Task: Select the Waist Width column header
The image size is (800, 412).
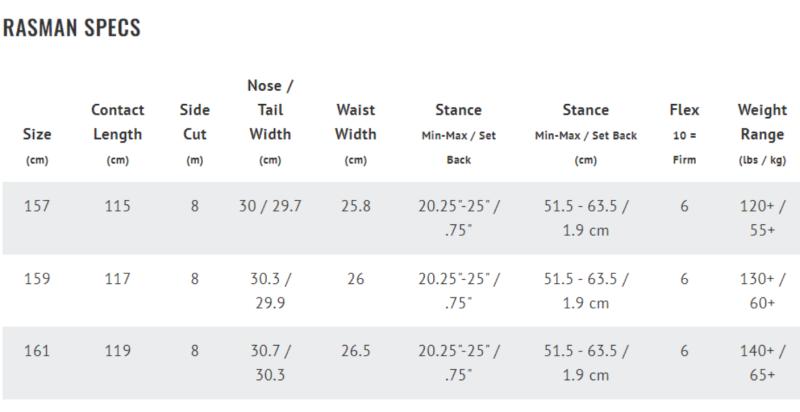Action: [x=356, y=134]
